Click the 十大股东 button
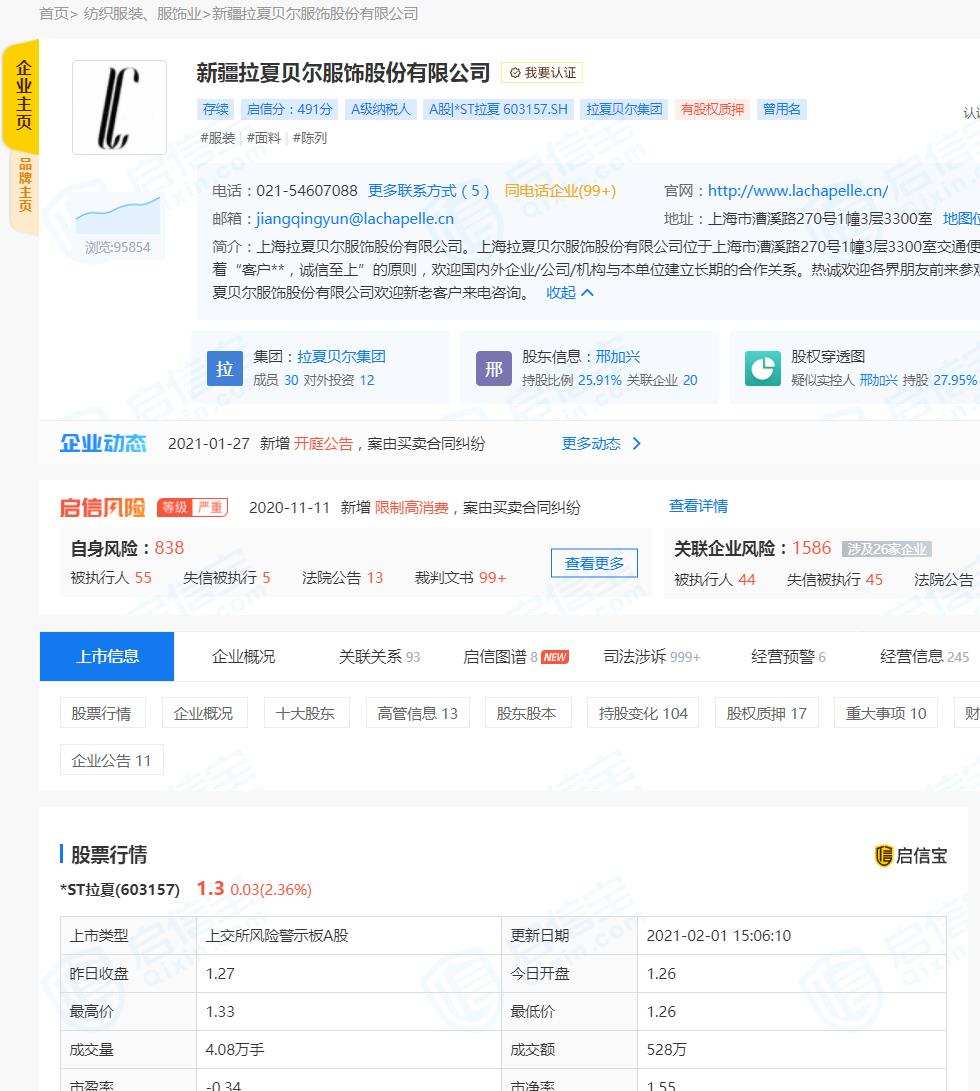980x1091 pixels. [306, 712]
